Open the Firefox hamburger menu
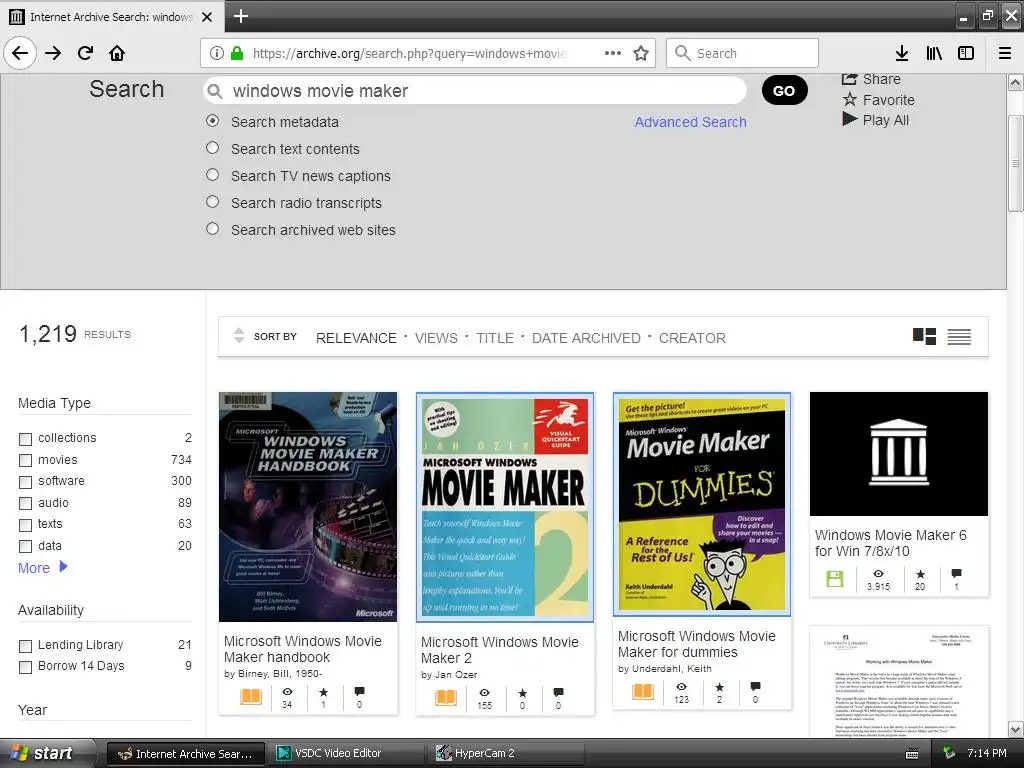 click(x=1005, y=53)
